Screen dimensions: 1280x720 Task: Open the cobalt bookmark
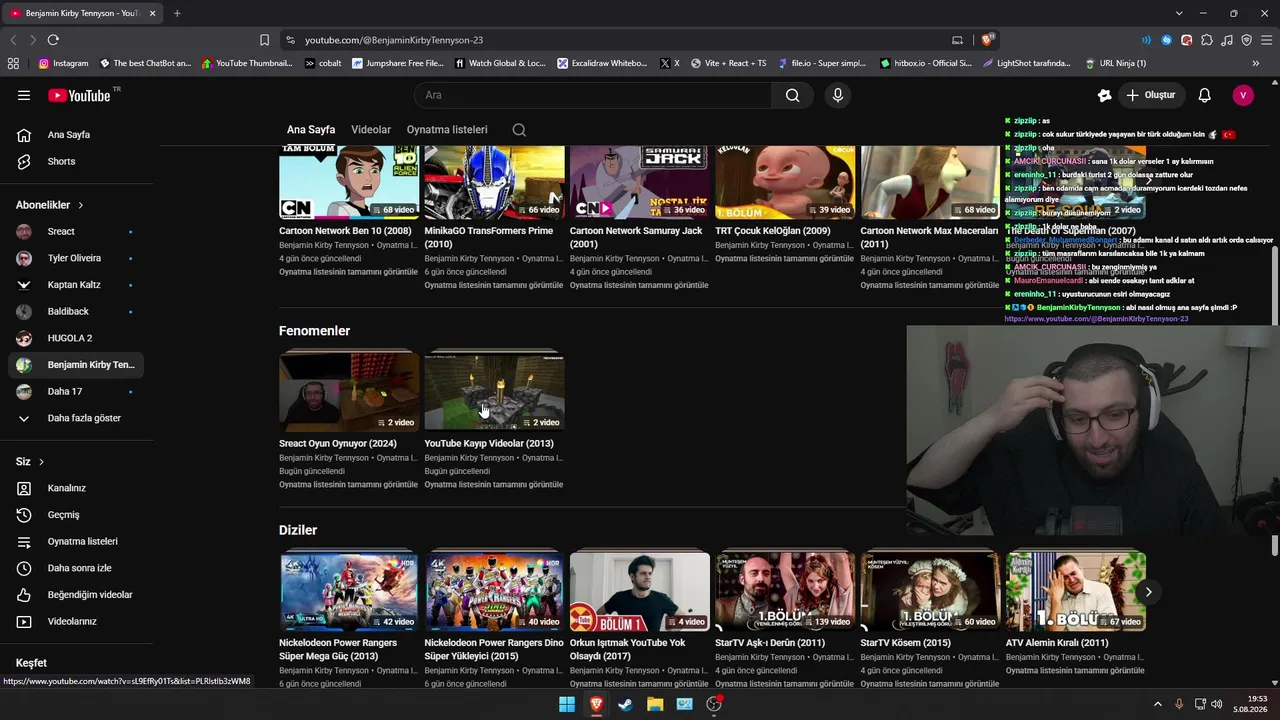(322, 63)
